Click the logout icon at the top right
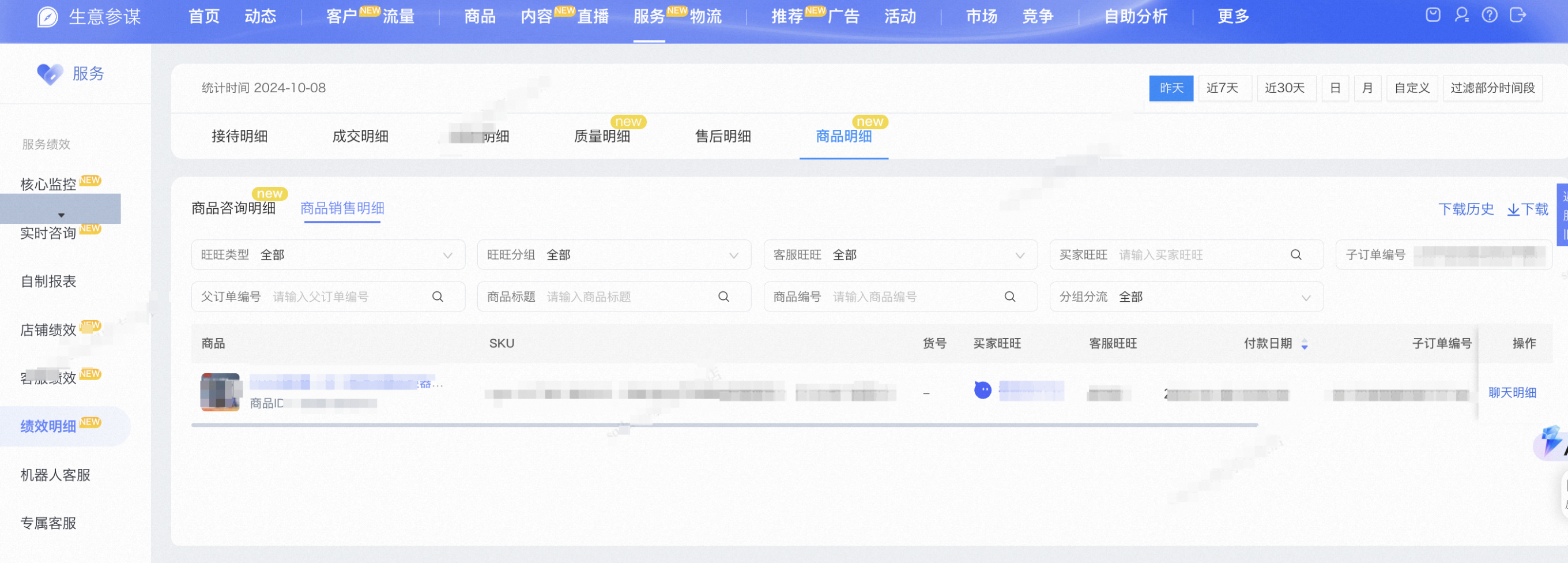 [1517, 14]
